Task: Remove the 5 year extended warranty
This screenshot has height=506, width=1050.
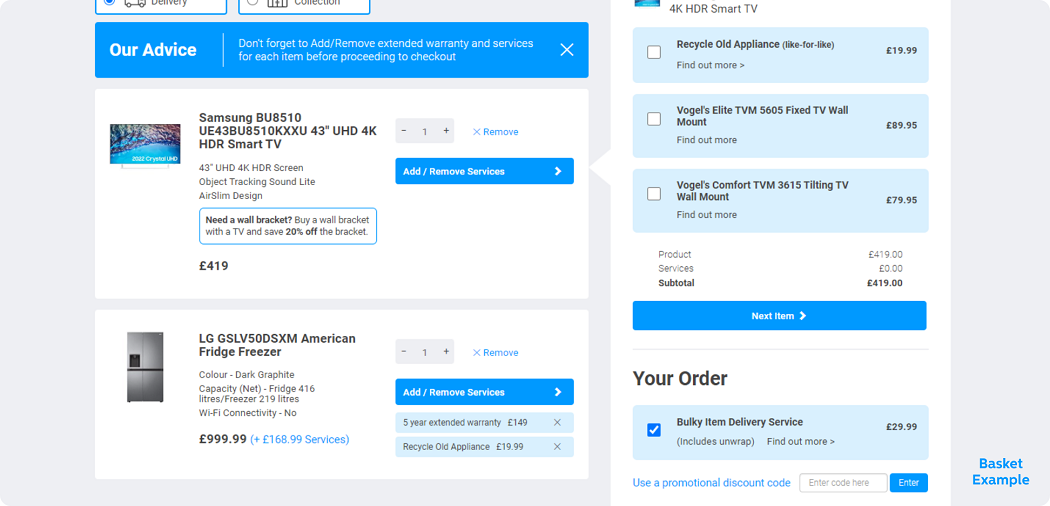Action: (x=557, y=423)
